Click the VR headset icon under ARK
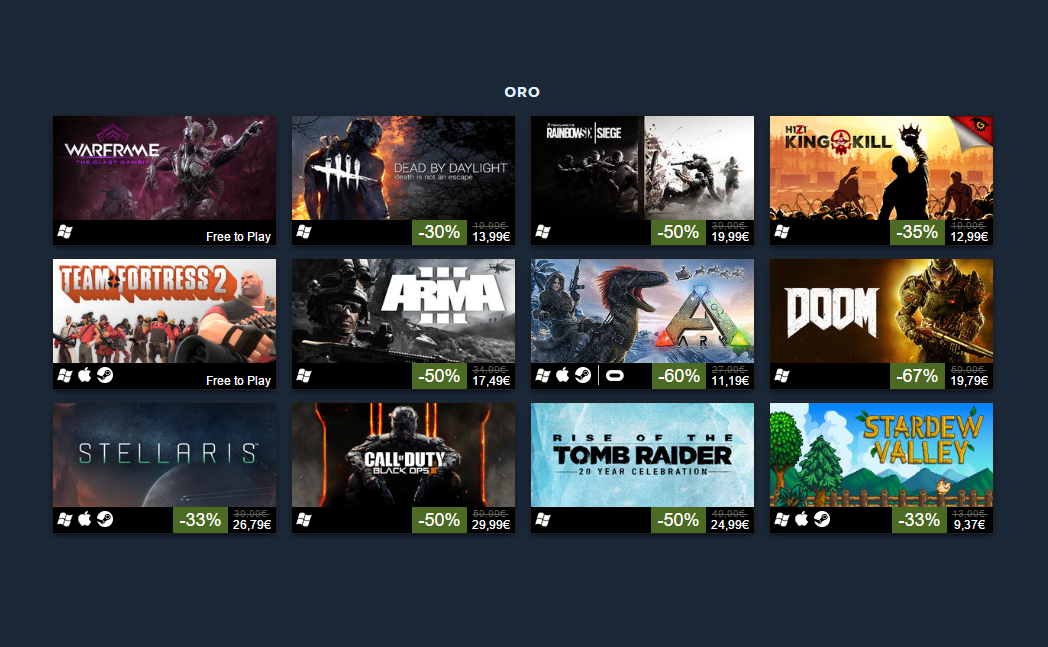 [614, 376]
